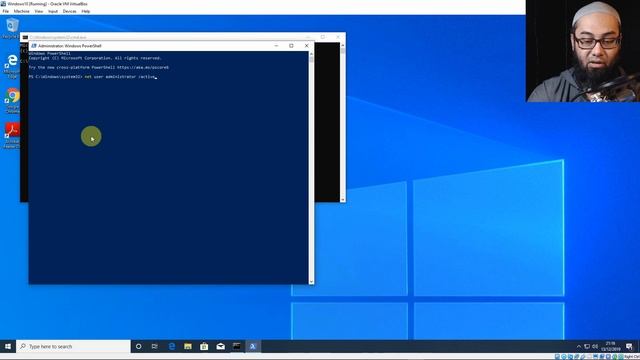Select the Recycle Bin desktop icon
Viewport: 640px width, 360px height.
[x=12, y=29]
